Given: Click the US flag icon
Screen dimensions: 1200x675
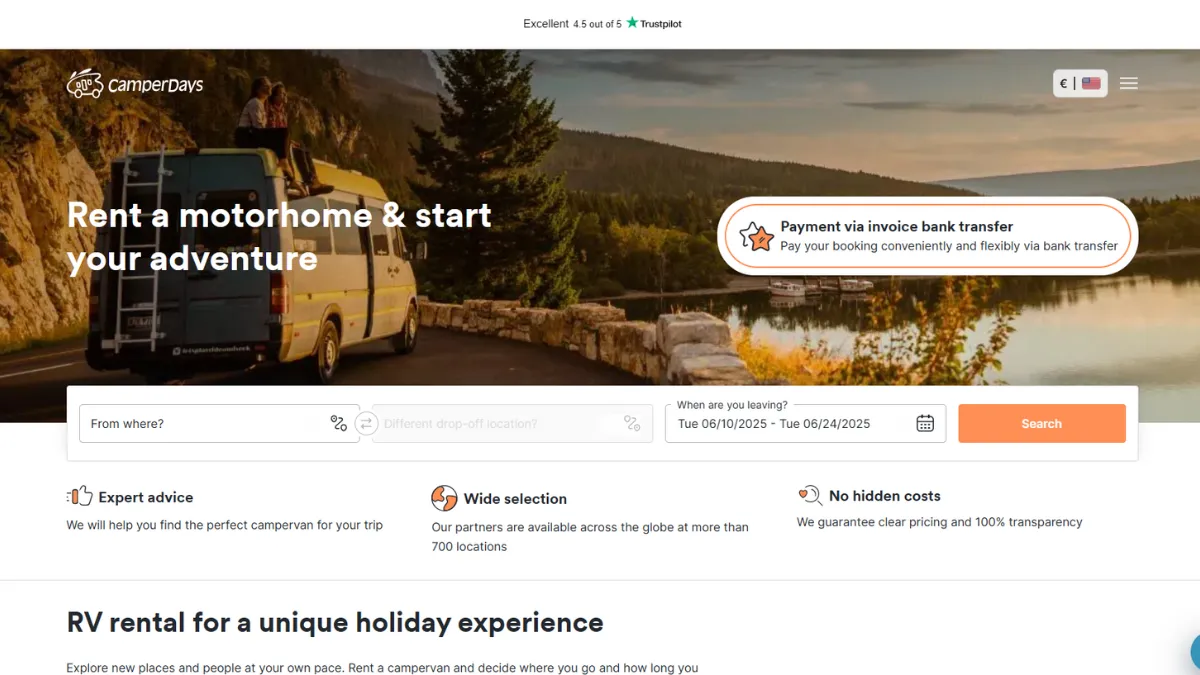Looking at the screenshot, I should coord(1091,84).
